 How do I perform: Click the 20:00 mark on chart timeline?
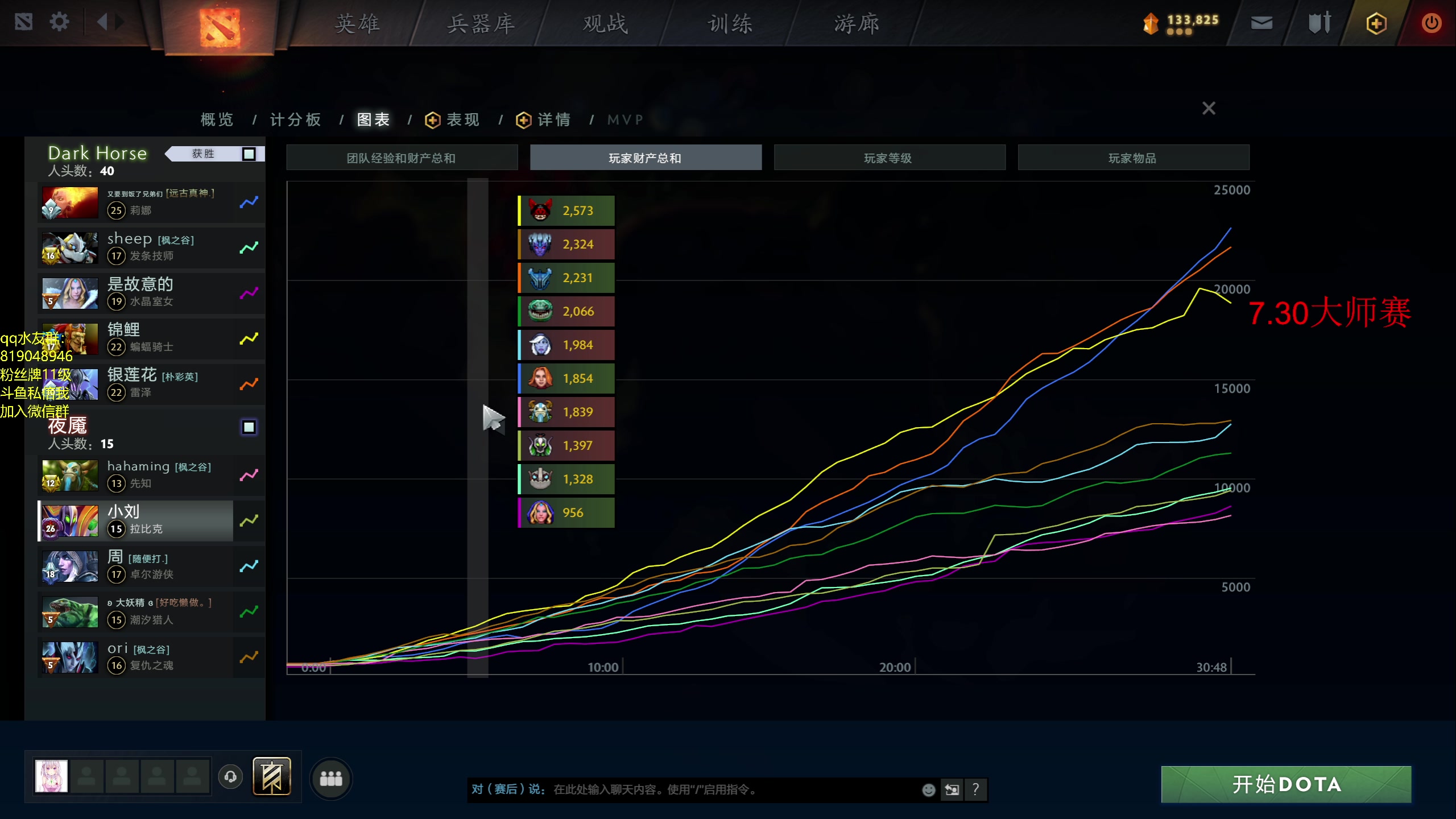pyautogui.click(x=895, y=667)
